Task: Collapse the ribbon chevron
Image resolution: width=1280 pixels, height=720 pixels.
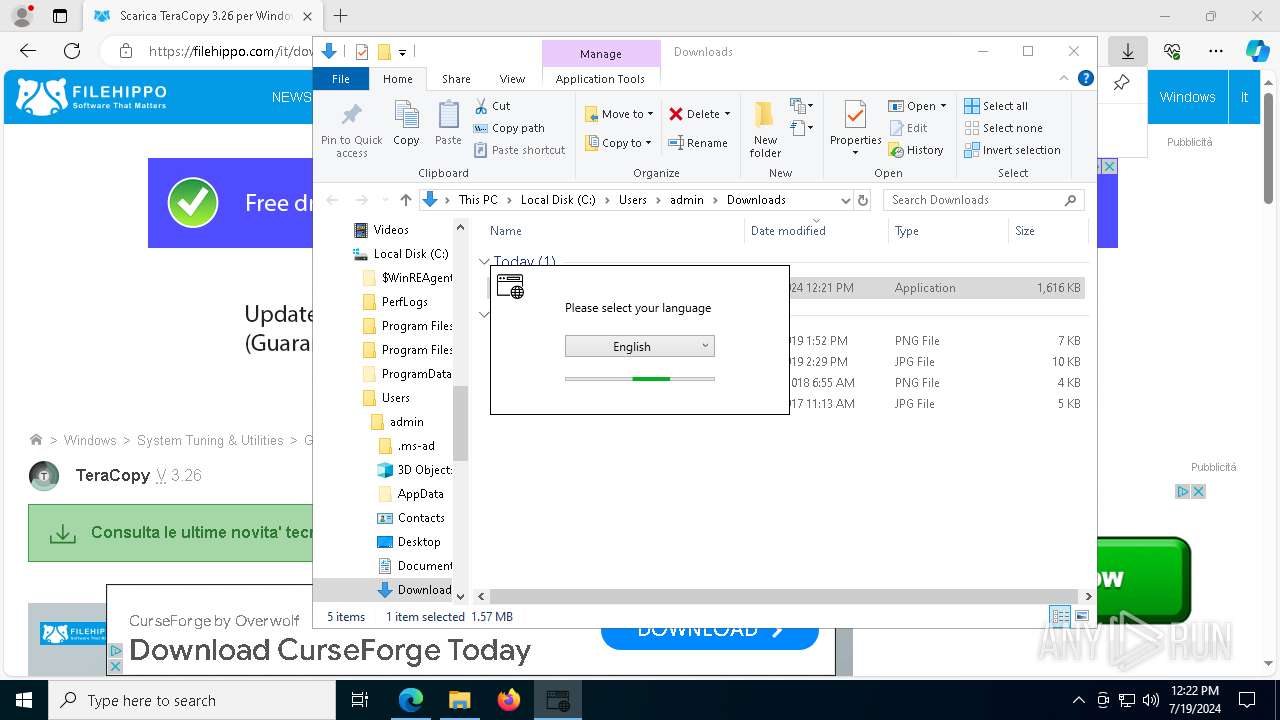Action: pyautogui.click(x=1064, y=79)
